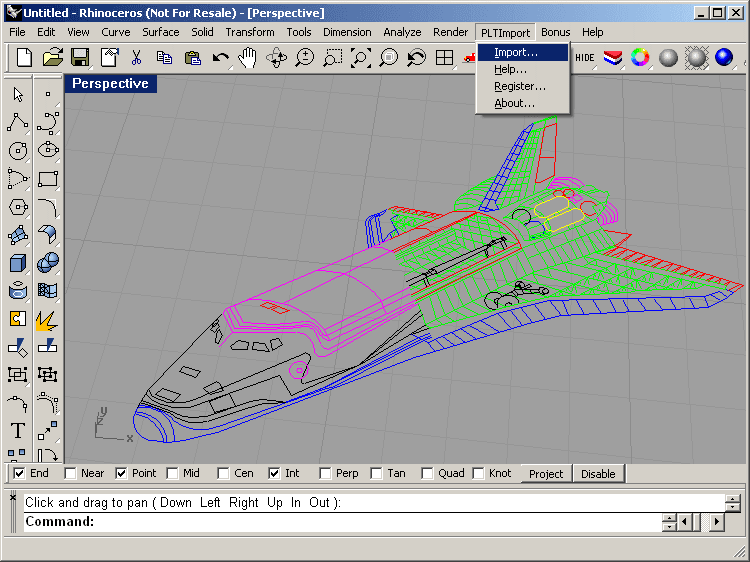Click the Save disk icon

click(x=80, y=58)
